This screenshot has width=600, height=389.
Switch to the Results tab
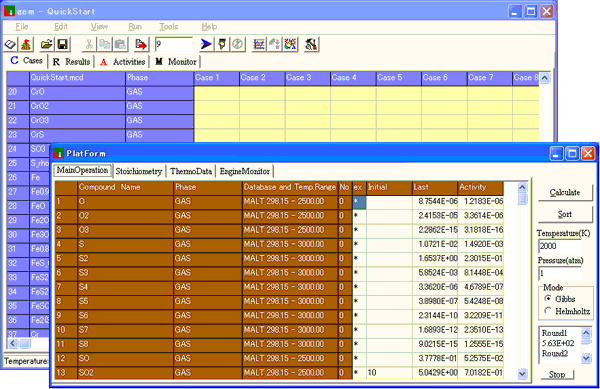click(71, 62)
